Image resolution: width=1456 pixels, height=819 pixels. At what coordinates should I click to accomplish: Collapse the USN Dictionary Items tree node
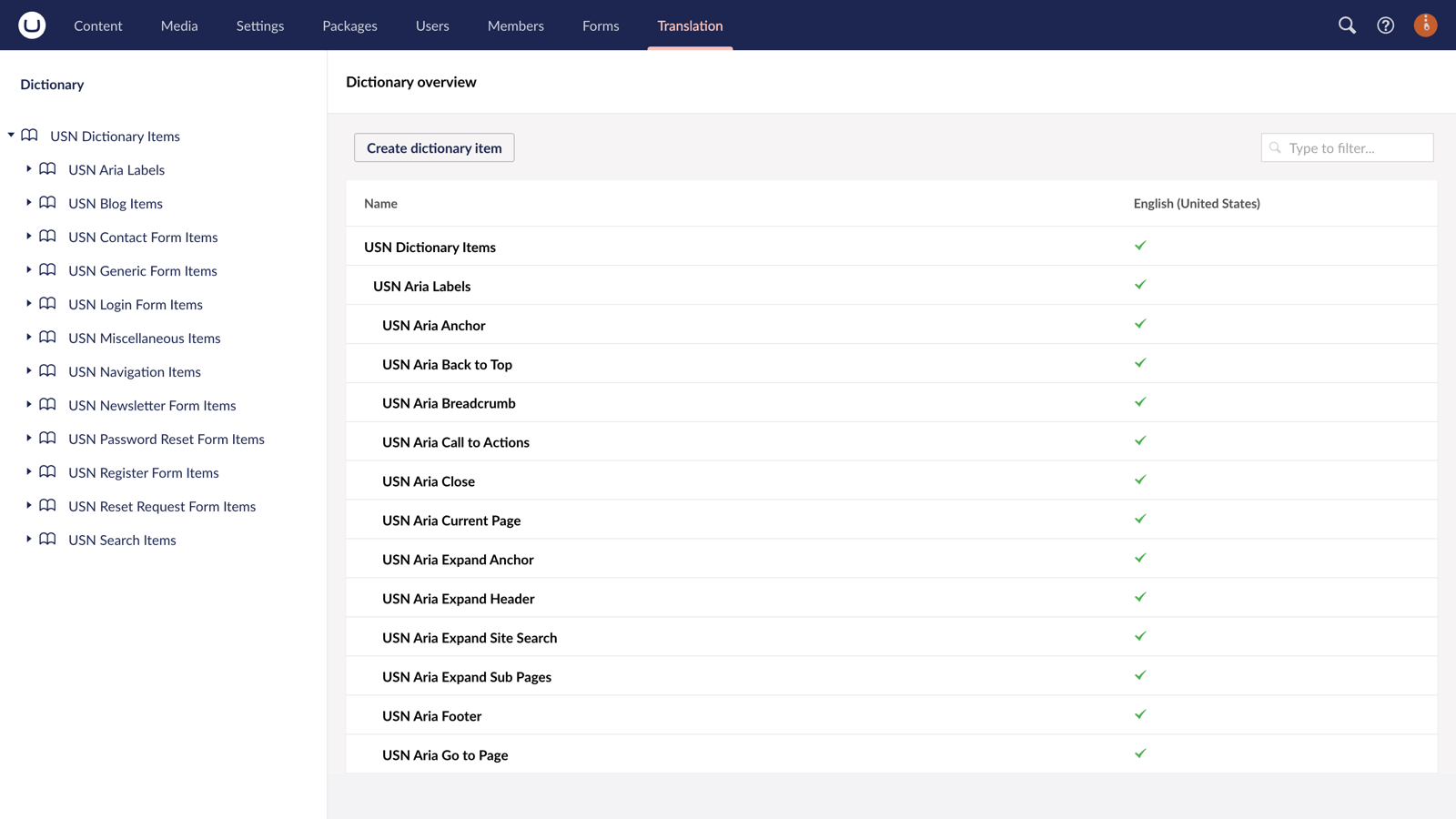click(11, 136)
